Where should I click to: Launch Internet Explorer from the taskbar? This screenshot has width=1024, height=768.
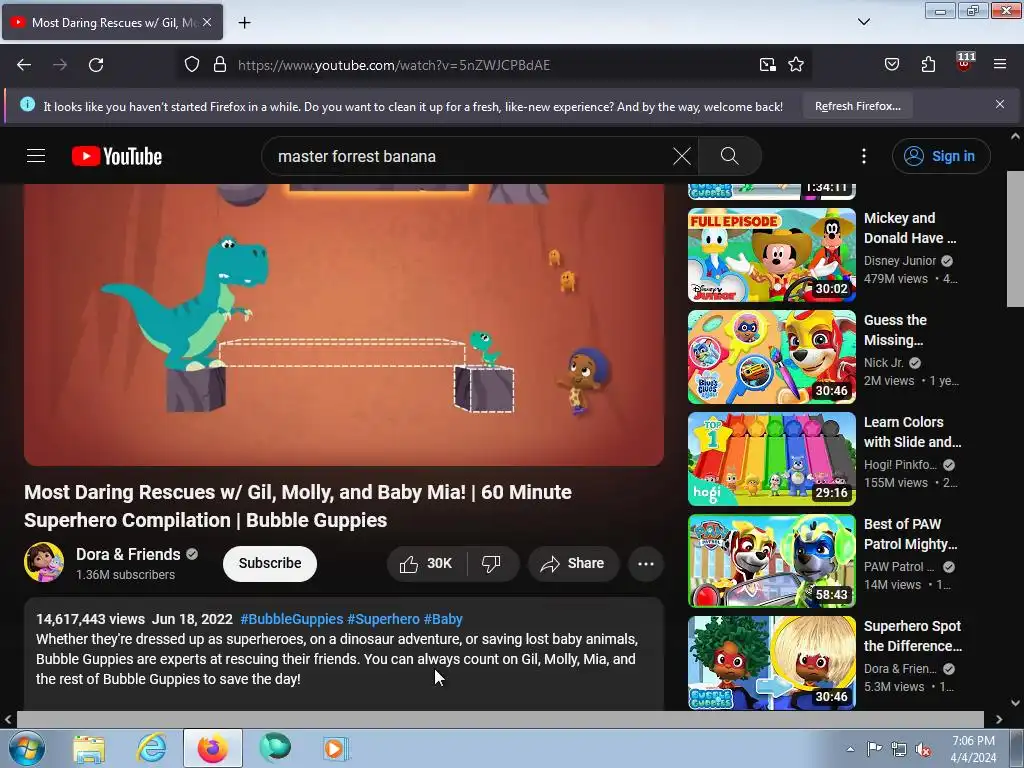pyautogui.click(x=152, y=748)
